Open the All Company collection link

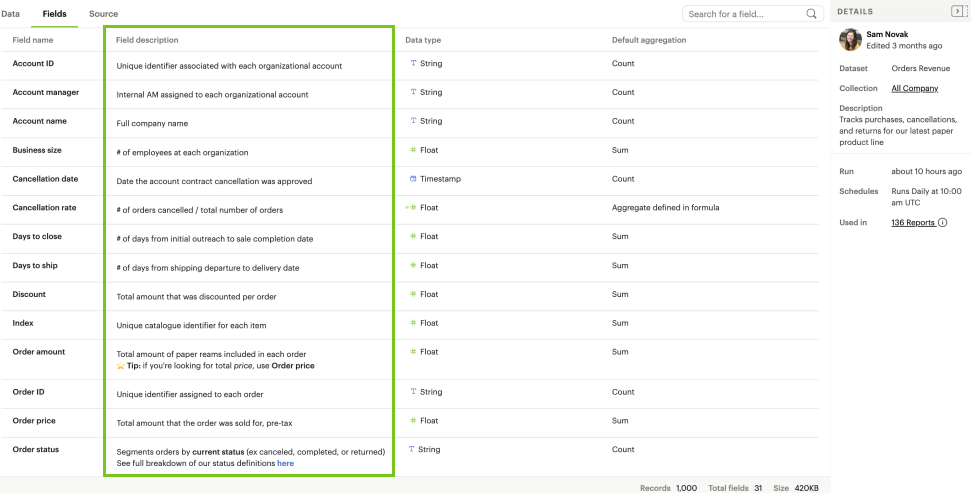(x=915, y=89)
